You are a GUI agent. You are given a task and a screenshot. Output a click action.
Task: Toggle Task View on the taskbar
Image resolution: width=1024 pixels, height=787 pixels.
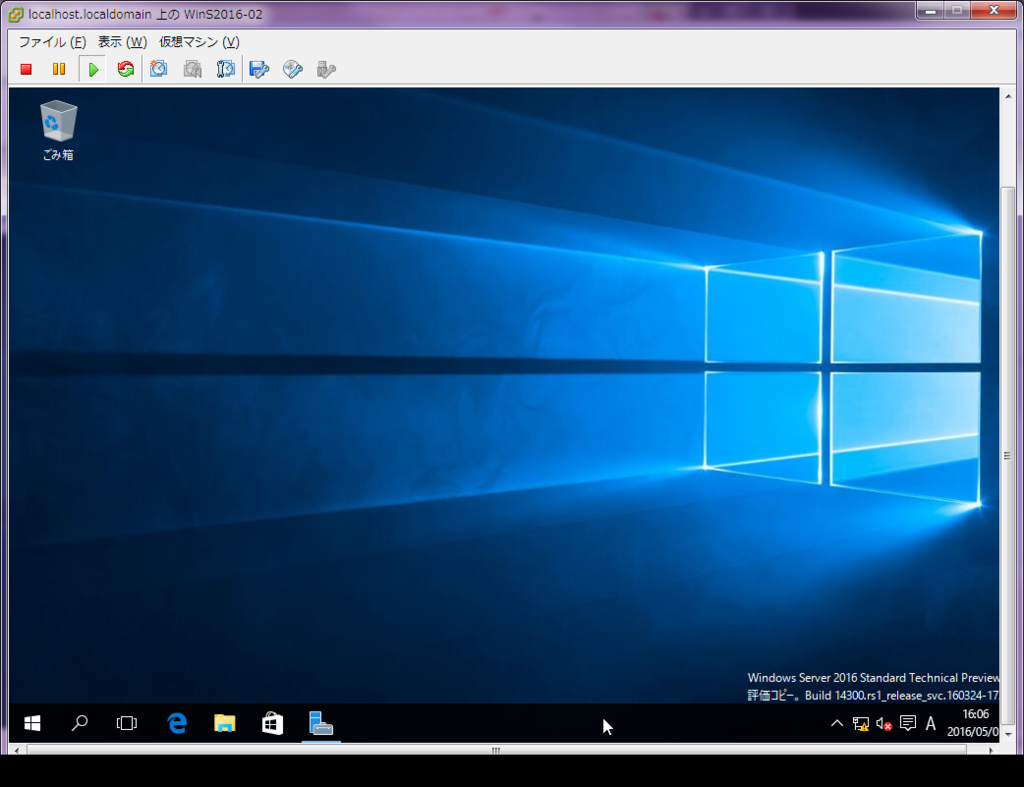coord(126,723)
